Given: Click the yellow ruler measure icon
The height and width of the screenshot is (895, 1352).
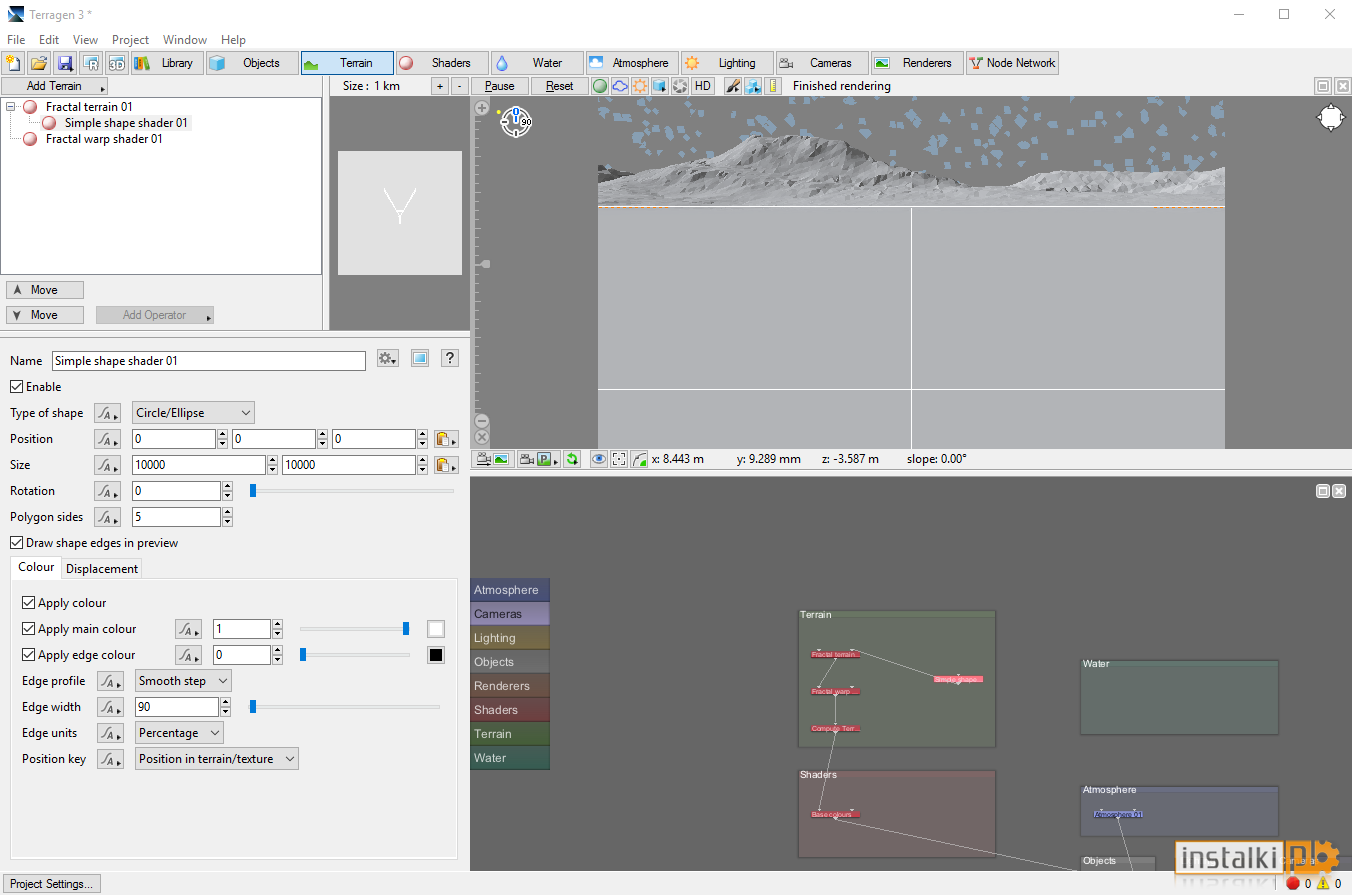Looking at the screenshot, I should 773,86.
